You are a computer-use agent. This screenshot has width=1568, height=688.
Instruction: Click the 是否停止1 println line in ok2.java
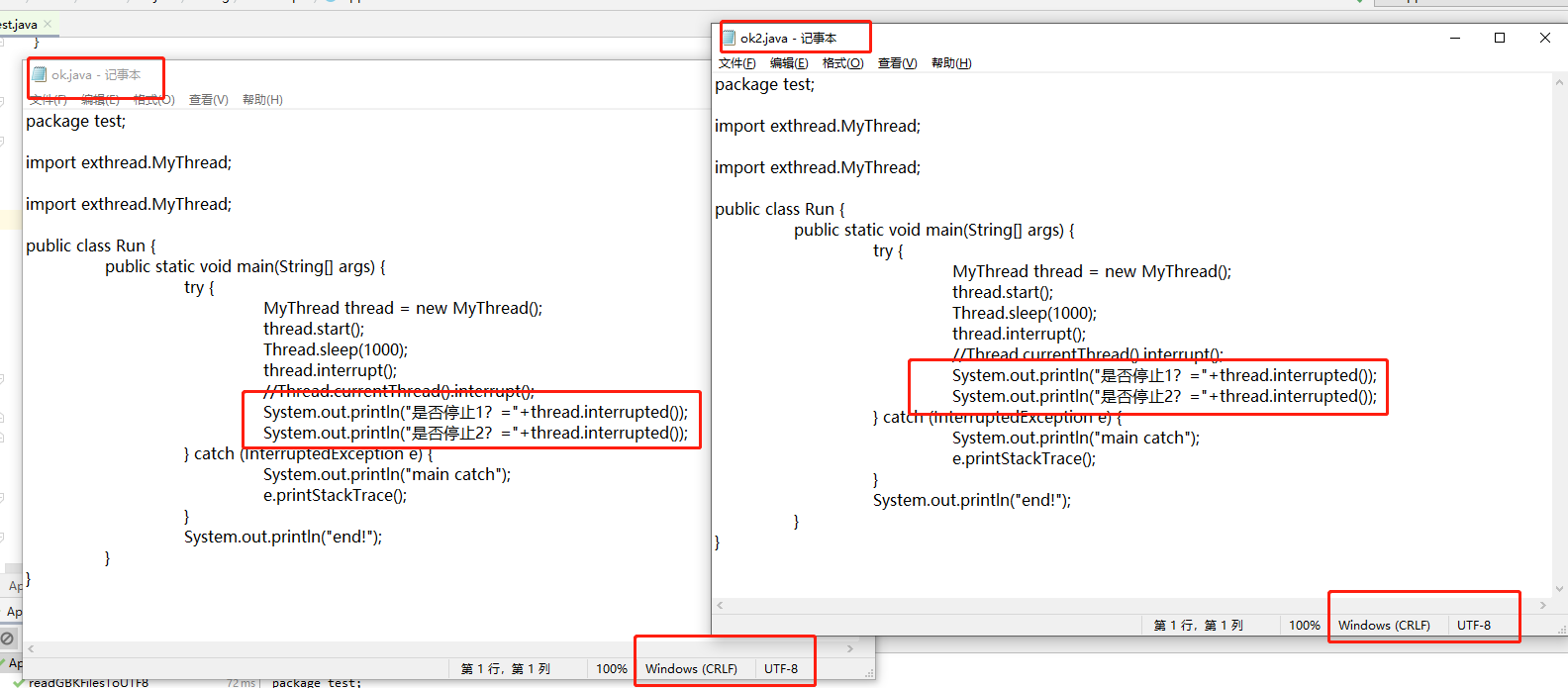click(1164, 376)
